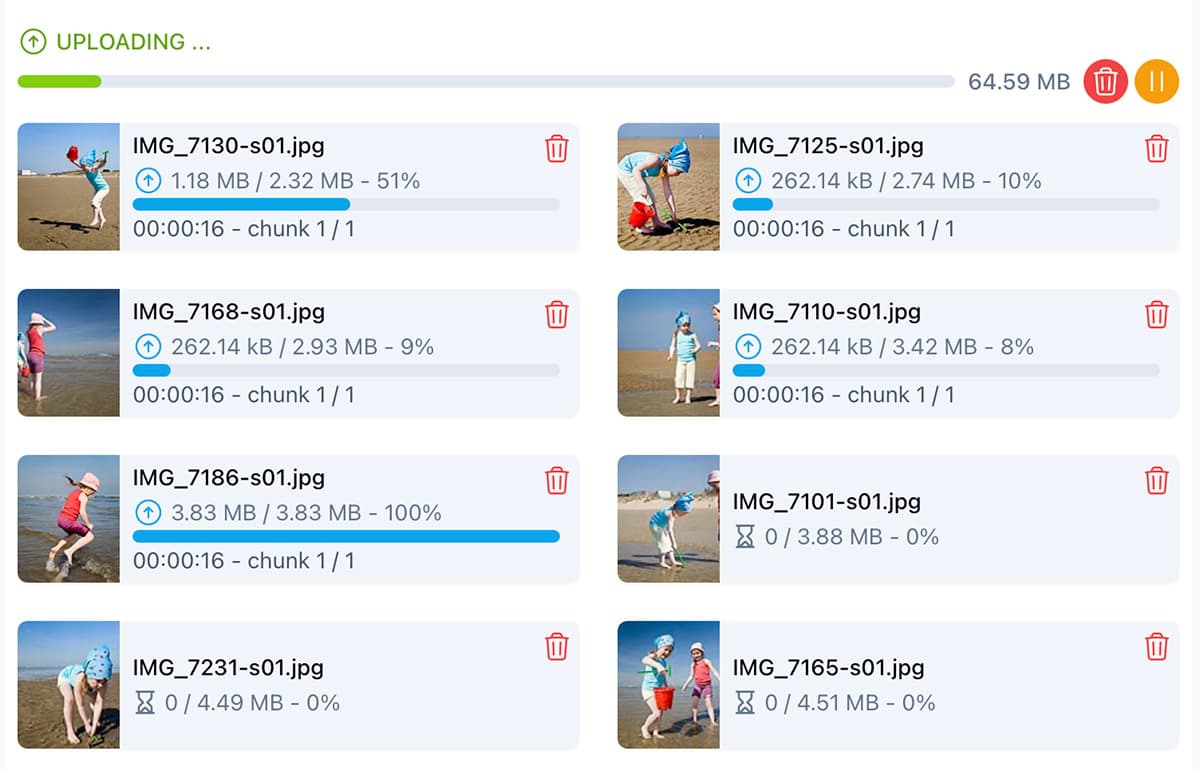
Task: Click the overall upload progress bar
Action: 486,81
